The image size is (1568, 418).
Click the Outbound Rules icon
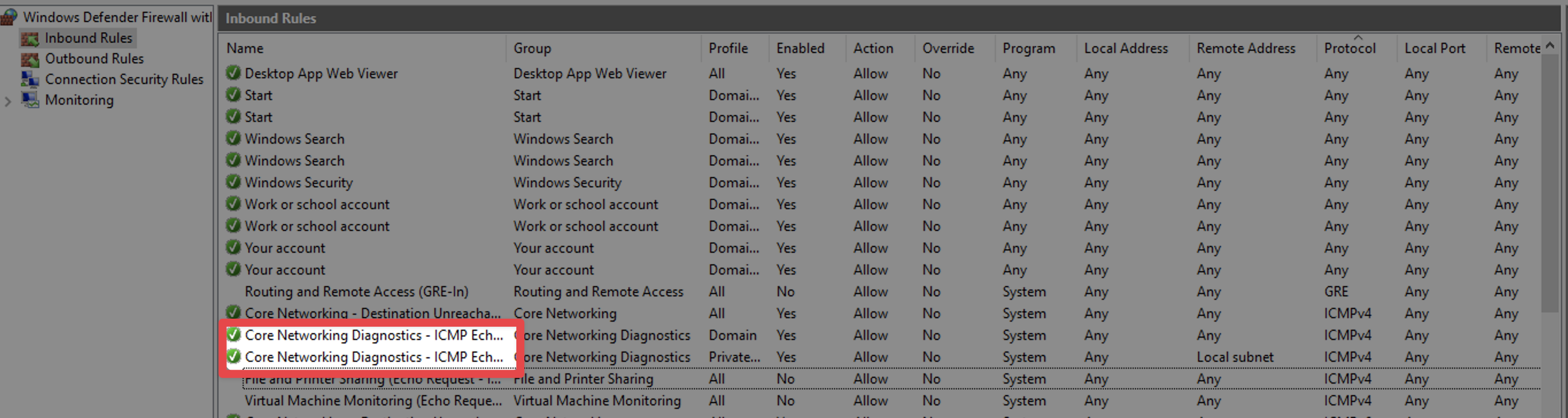pos(30,59)
